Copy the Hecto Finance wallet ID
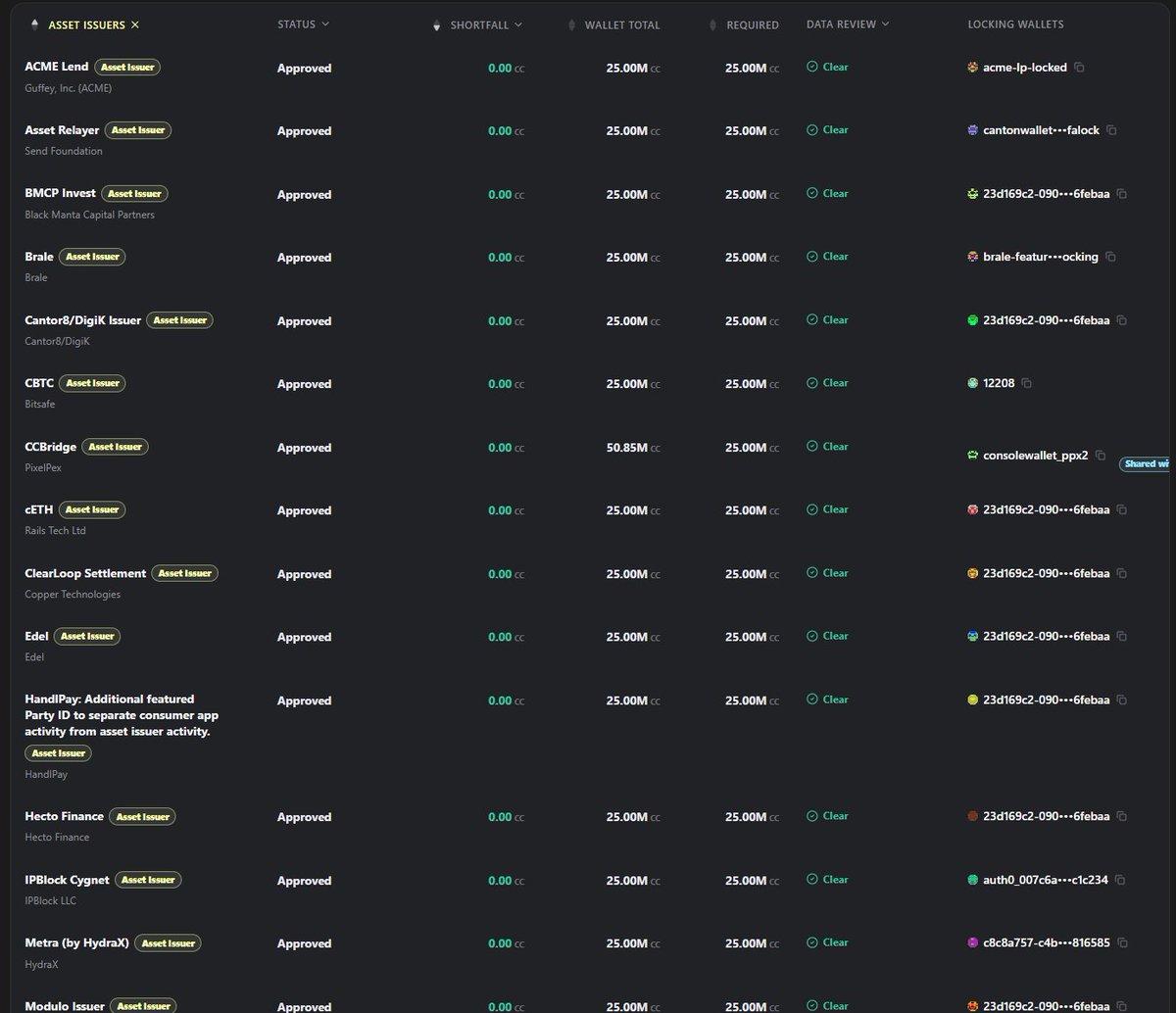The image size is (1176, 1013). [1122, 816]
